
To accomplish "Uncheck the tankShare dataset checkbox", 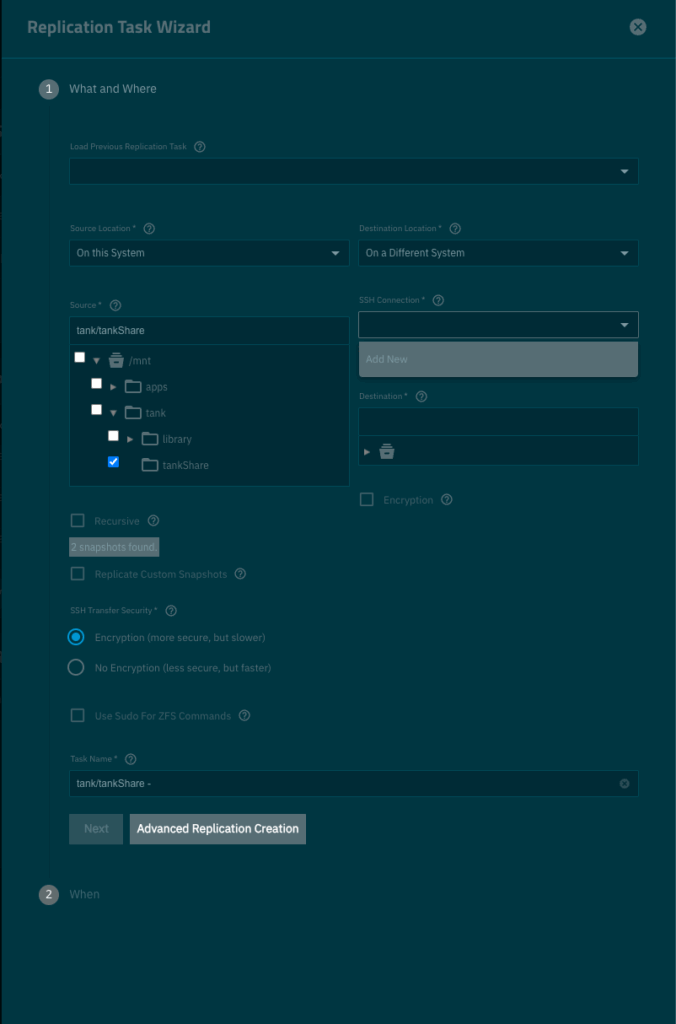I will (114, 462).
